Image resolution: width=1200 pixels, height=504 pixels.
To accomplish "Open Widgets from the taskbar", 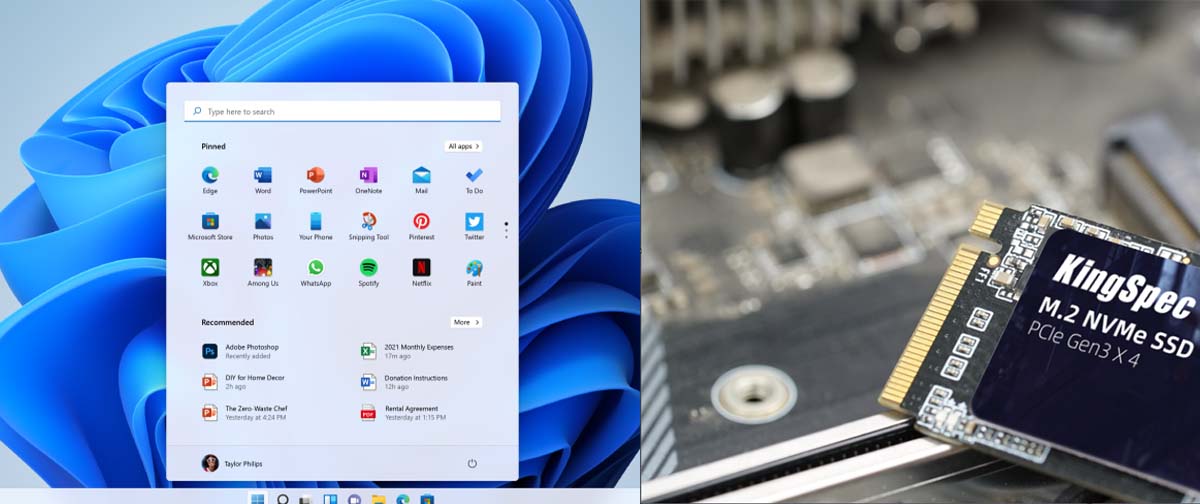I will tap(330, 498).
